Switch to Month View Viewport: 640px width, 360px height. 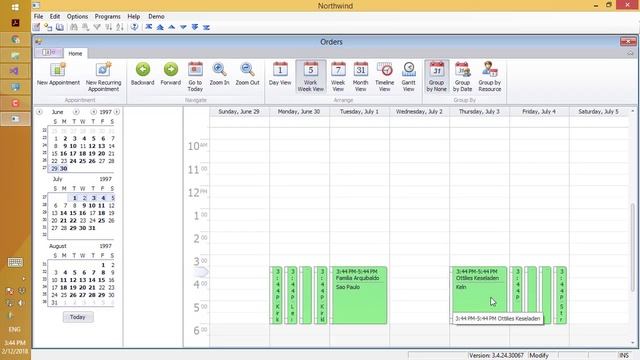(x=360, y=77)
